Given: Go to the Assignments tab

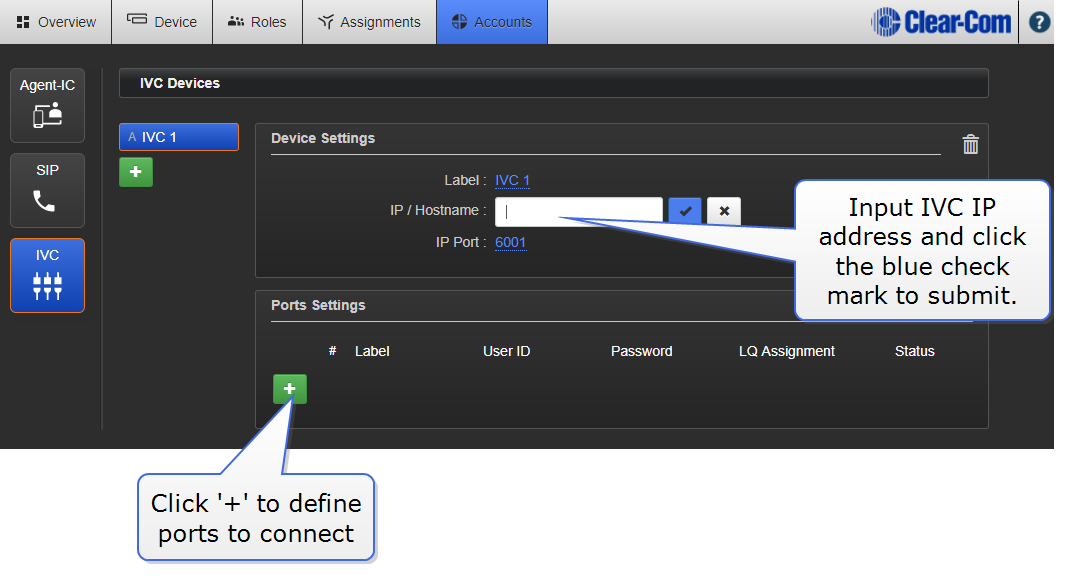Looking at the screenshot, I should pyautogui.click(x=369, y=22).
